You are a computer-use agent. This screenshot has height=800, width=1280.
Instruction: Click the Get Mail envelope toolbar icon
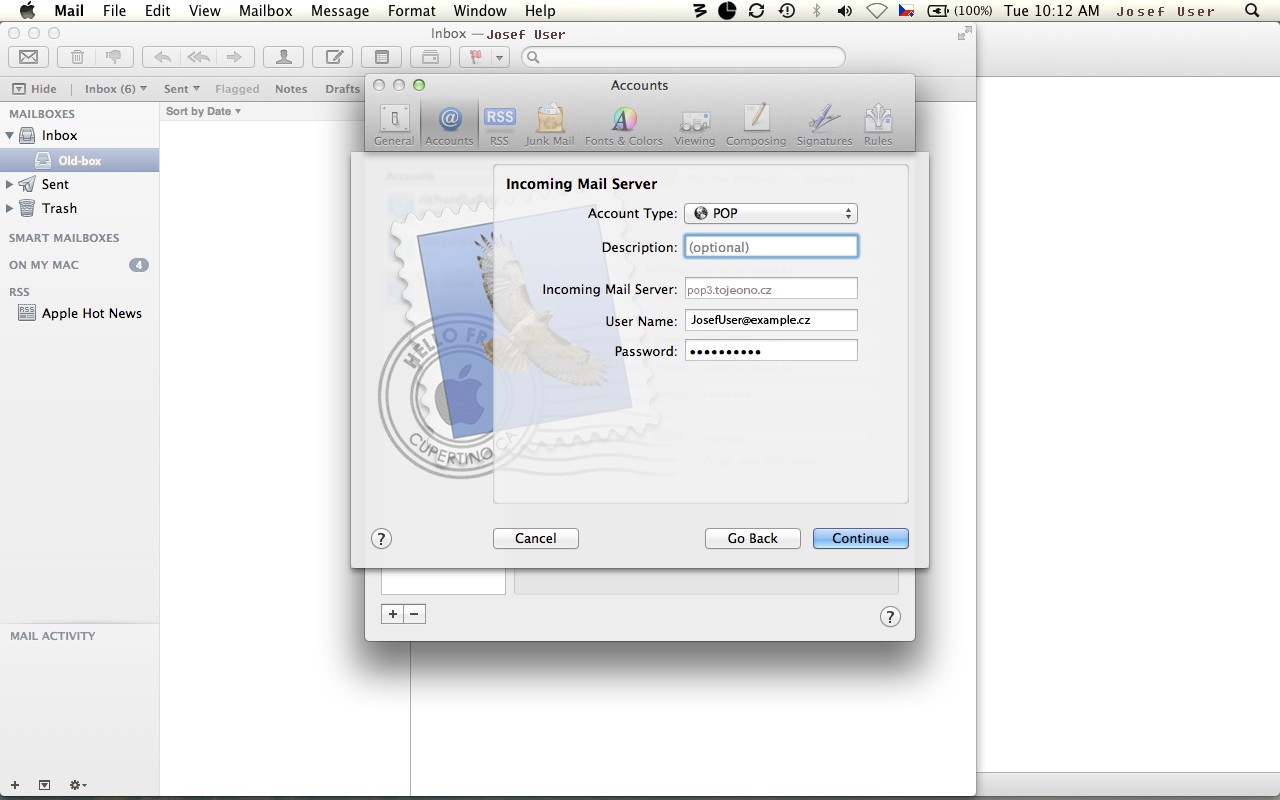pyautogui.click(x=28, y=57)
